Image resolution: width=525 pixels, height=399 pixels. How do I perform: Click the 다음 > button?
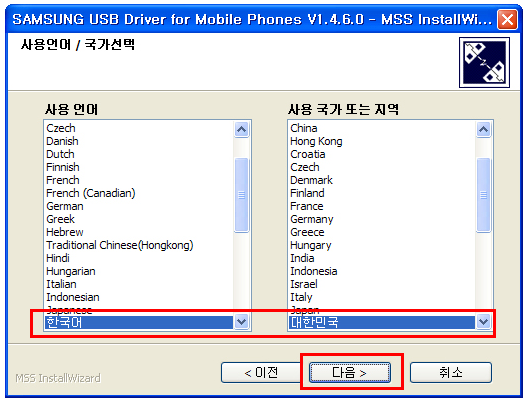pyautogui.click(x=350, y=372)
